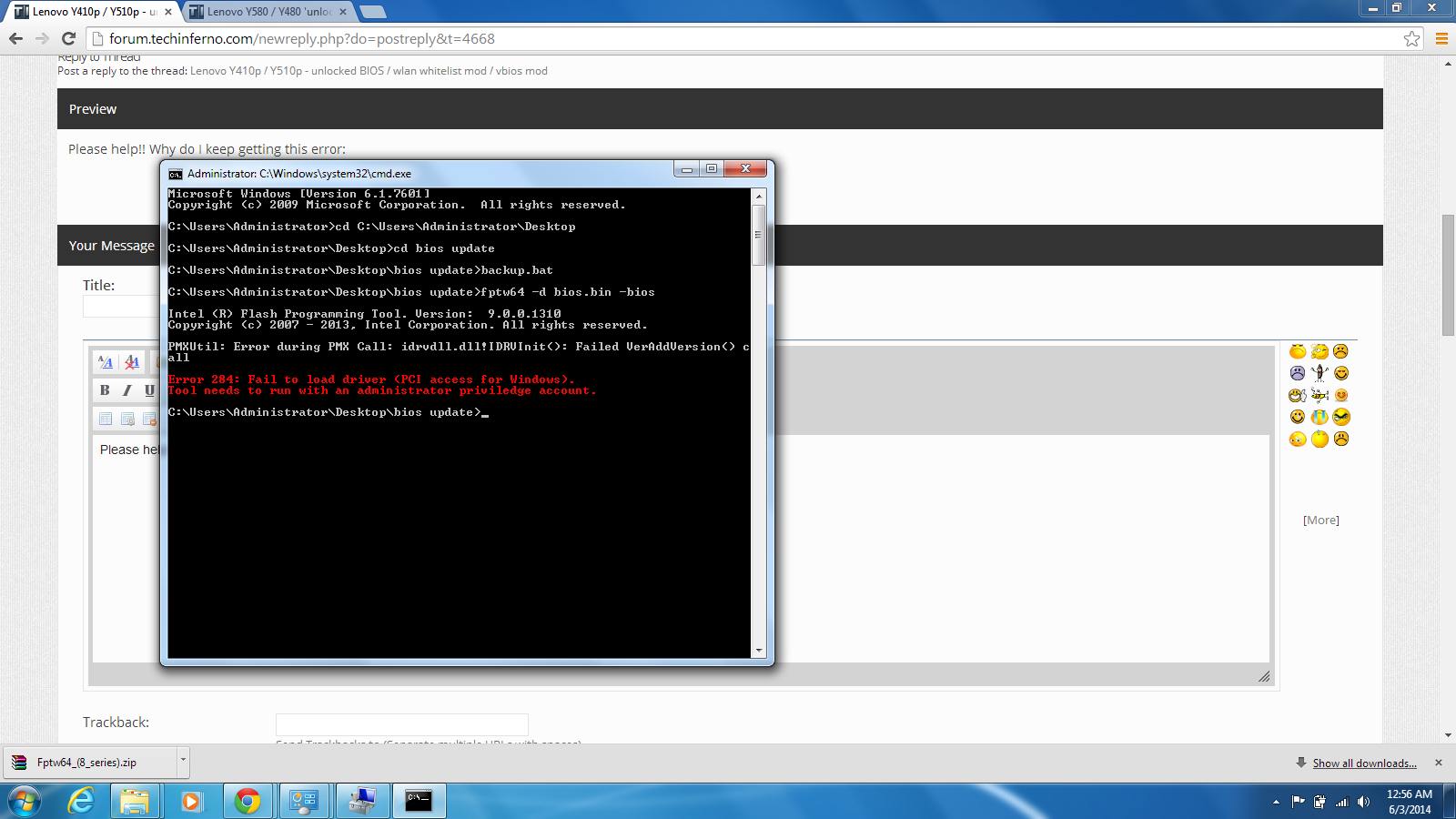The image size is (1456, 819).
Task: Open the Chrome hamburger menu
Action: click(x=1441, y=38)
